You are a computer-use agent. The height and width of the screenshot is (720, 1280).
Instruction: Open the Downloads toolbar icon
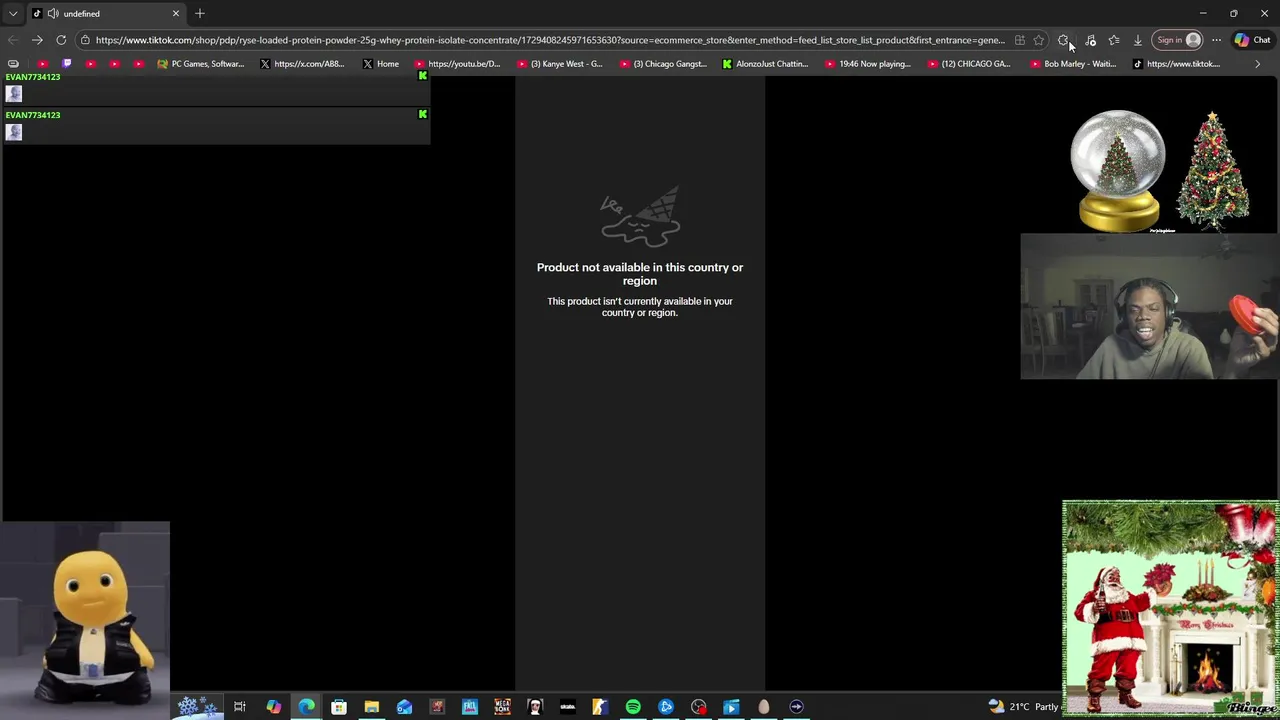coord(1138,40)
